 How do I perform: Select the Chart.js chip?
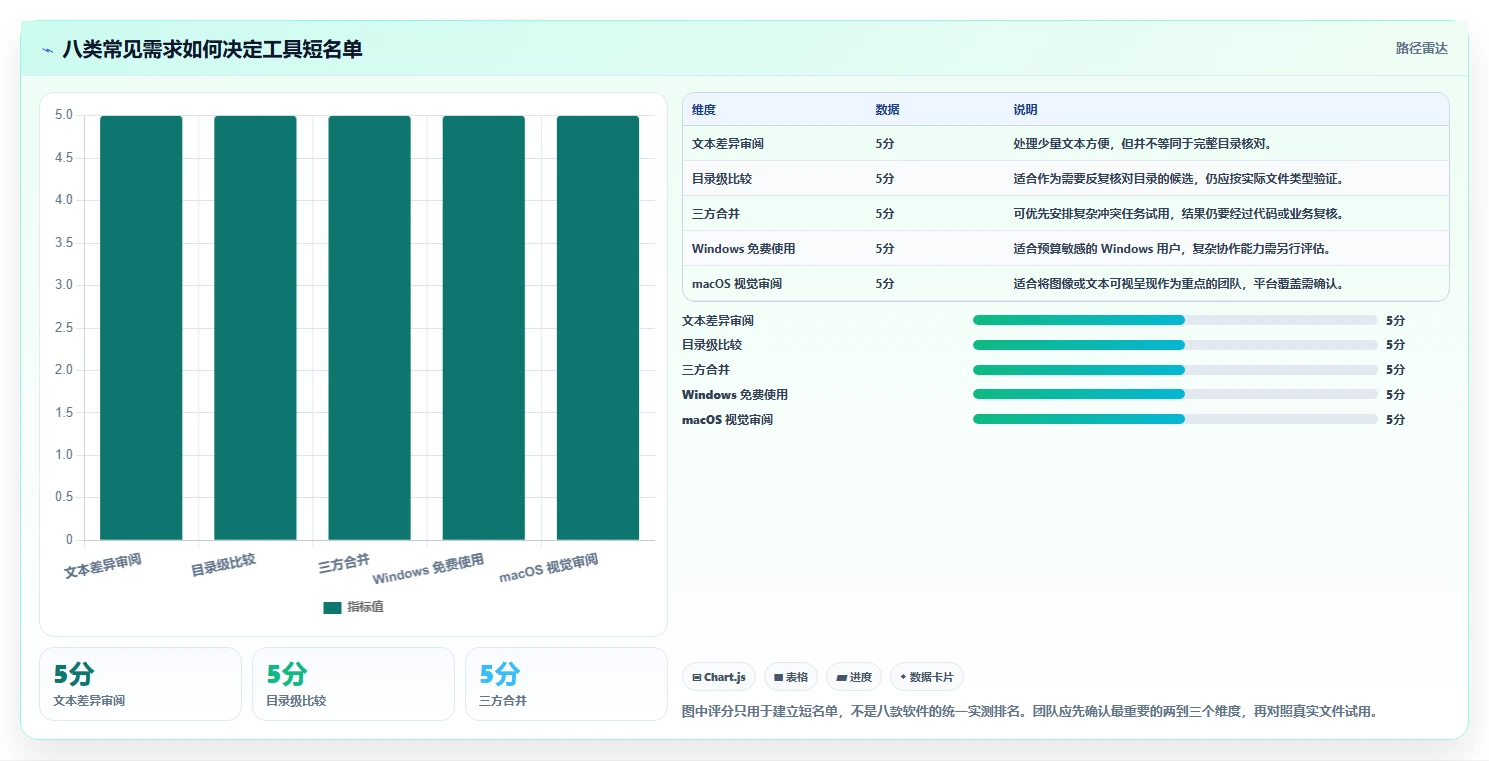tap(719, 677)
